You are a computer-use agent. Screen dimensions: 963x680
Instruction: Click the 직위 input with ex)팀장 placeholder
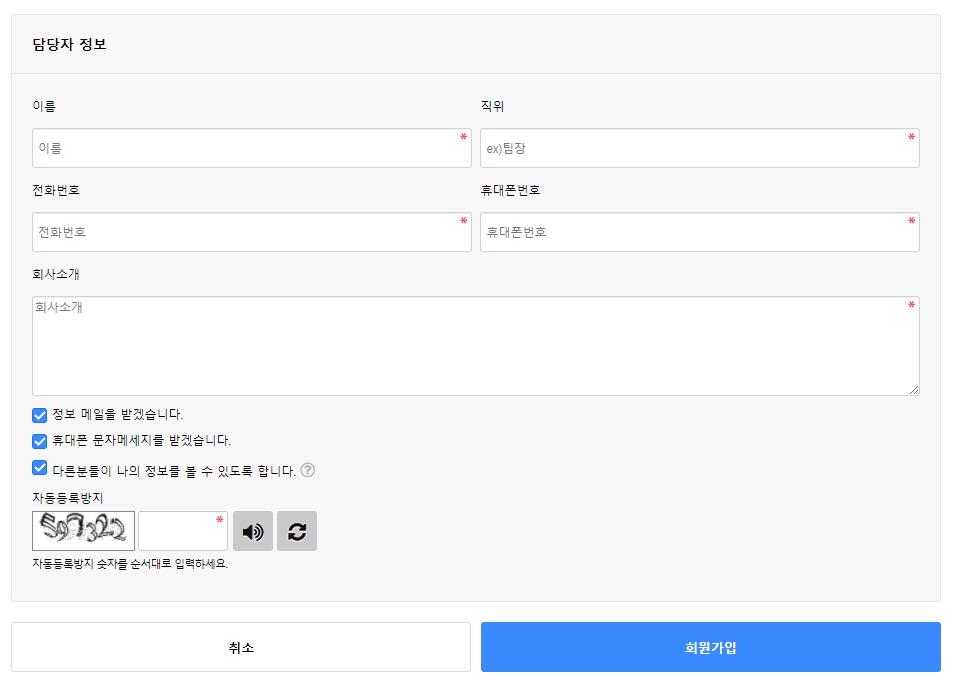(699, 148)
